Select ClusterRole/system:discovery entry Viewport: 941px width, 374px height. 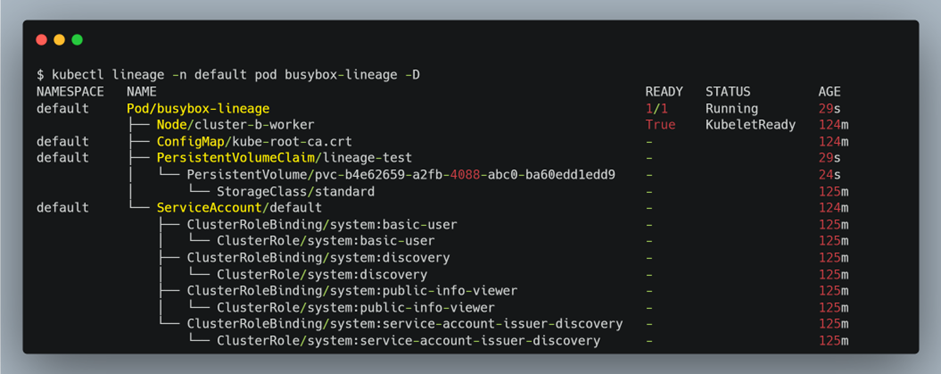tap(322, 274)
